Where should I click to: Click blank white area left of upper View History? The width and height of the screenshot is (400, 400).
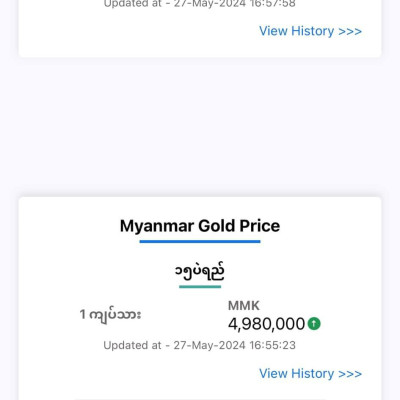click(133, 31)
